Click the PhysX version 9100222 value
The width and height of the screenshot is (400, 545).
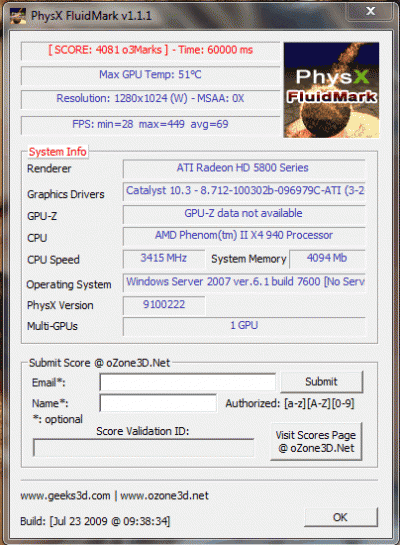click(x=164, y=305)
